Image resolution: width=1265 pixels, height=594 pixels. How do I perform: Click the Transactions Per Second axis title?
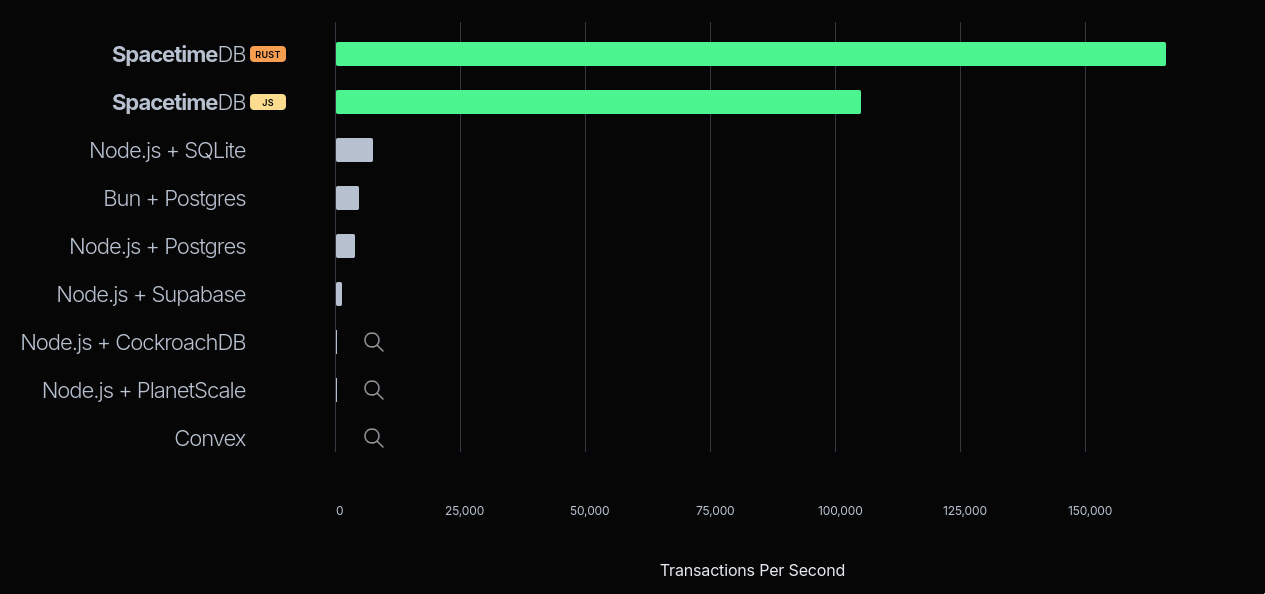(x=752, y=570)
